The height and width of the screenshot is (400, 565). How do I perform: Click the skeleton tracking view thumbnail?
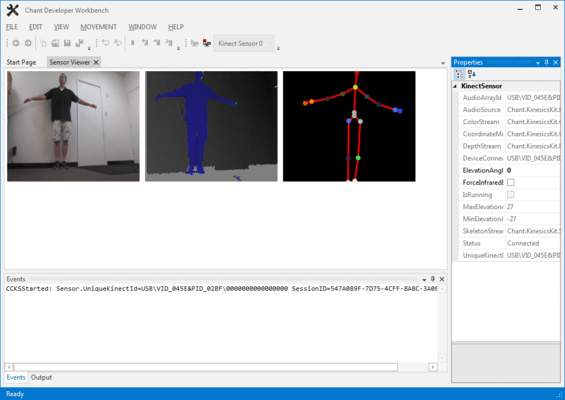(x=349, y=126)
